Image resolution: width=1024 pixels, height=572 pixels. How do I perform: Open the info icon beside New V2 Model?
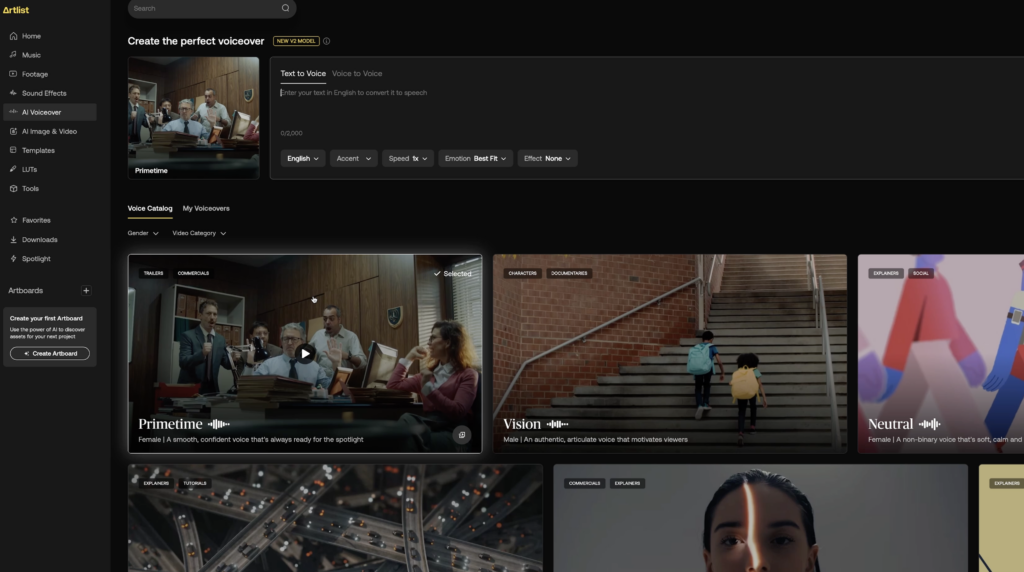point(326,41)
